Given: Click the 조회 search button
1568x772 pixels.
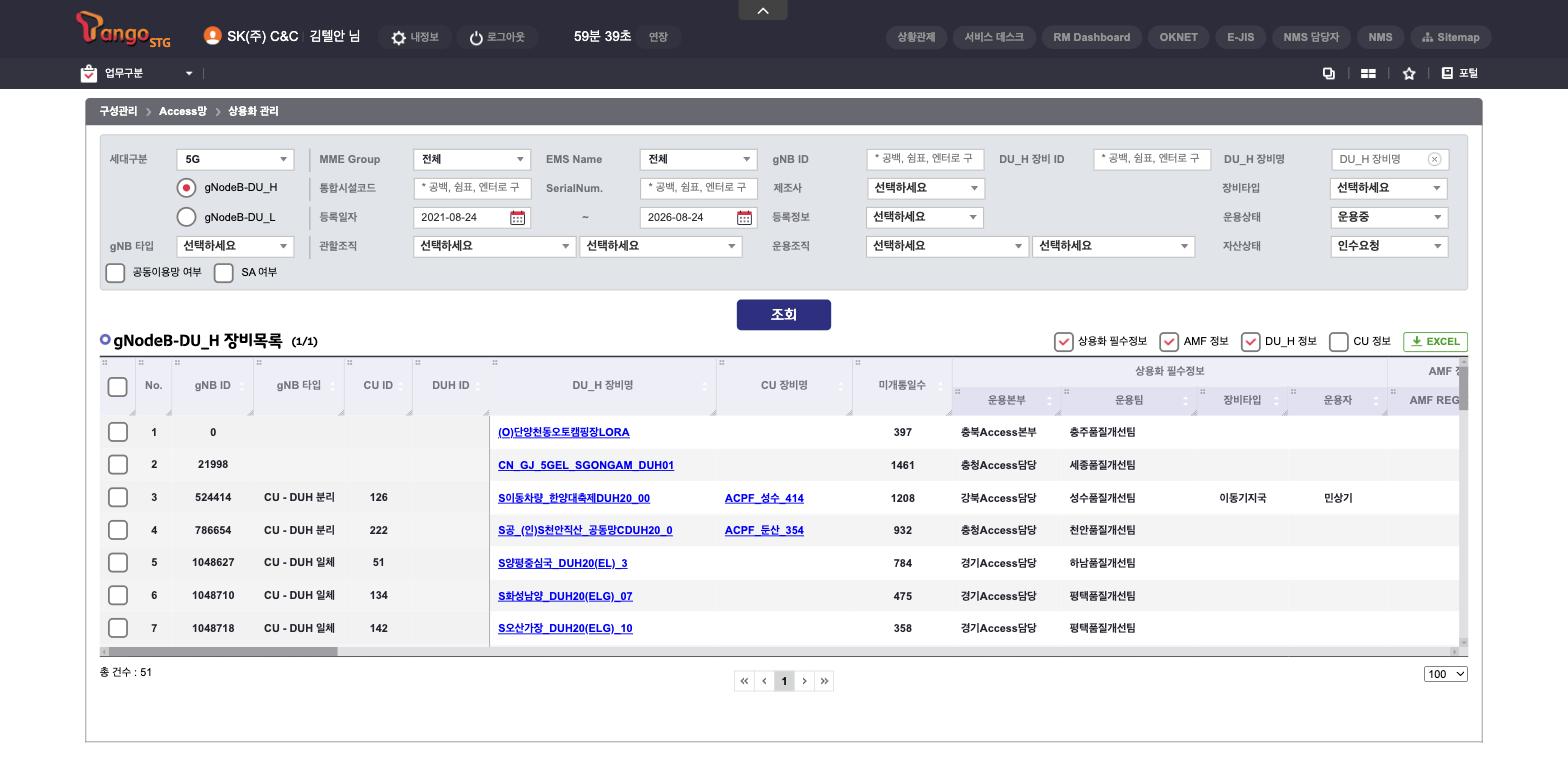Looking at the screenshot, I should tap(784, 315).
